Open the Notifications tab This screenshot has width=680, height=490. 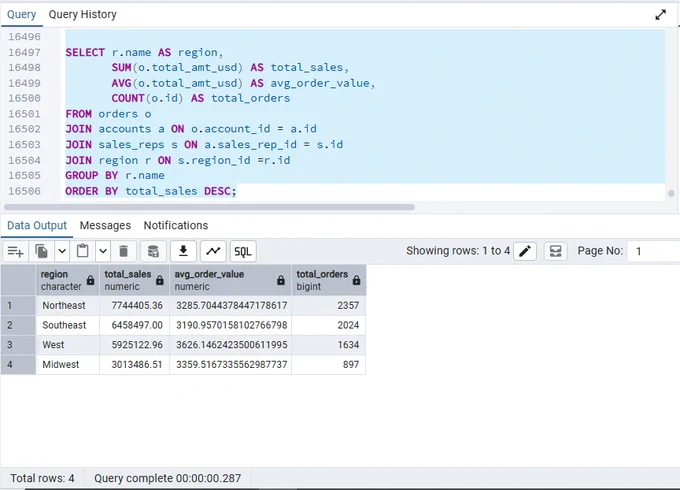(176, 225)
